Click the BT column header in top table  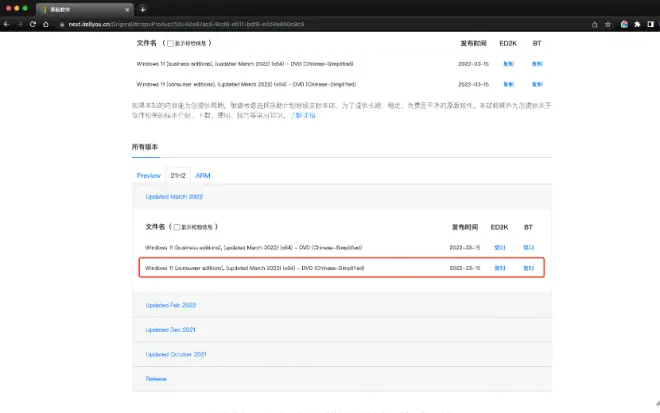click(x=537, y=43)
